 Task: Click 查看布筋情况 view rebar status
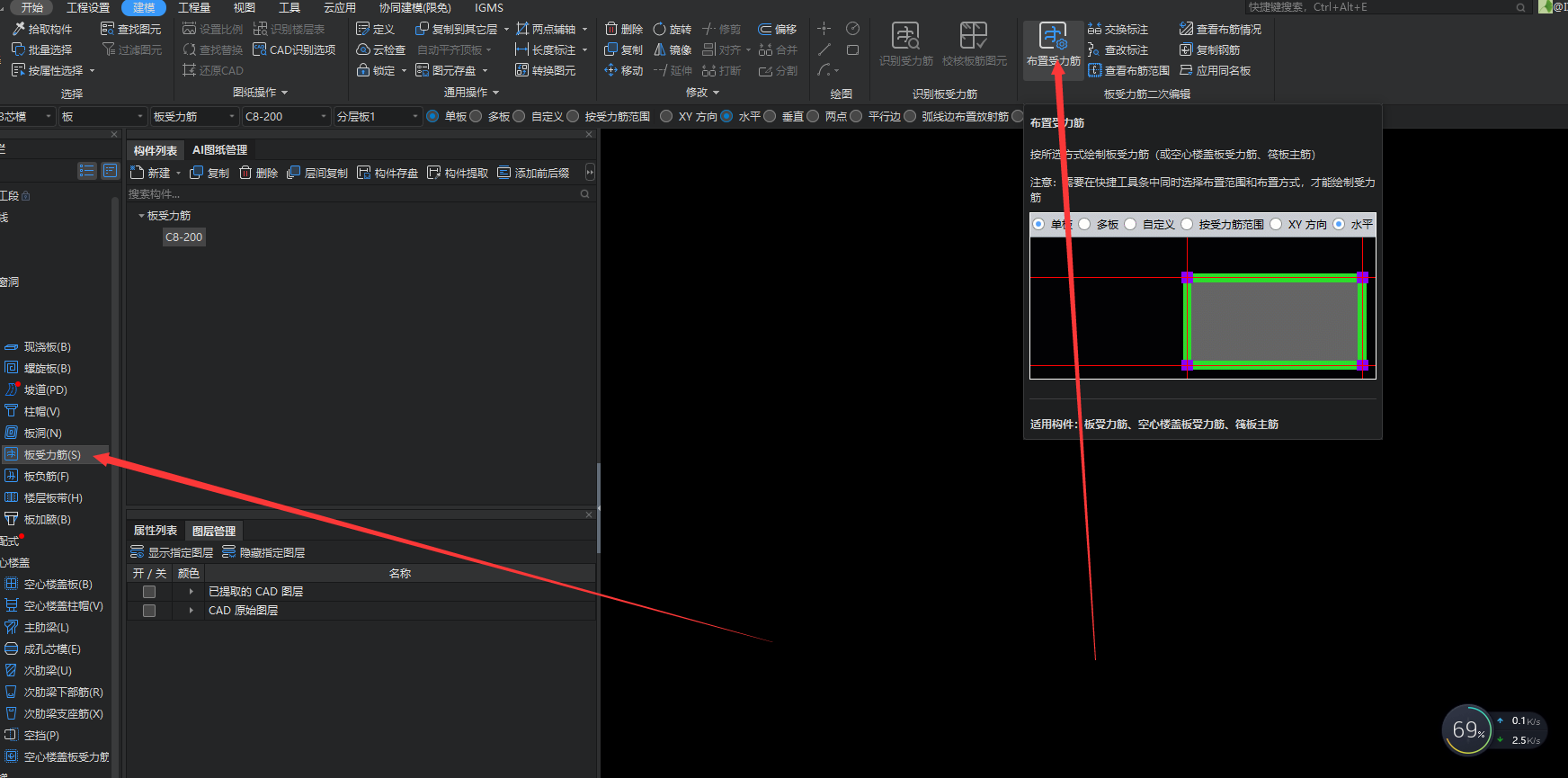(x=1220, y=29)
